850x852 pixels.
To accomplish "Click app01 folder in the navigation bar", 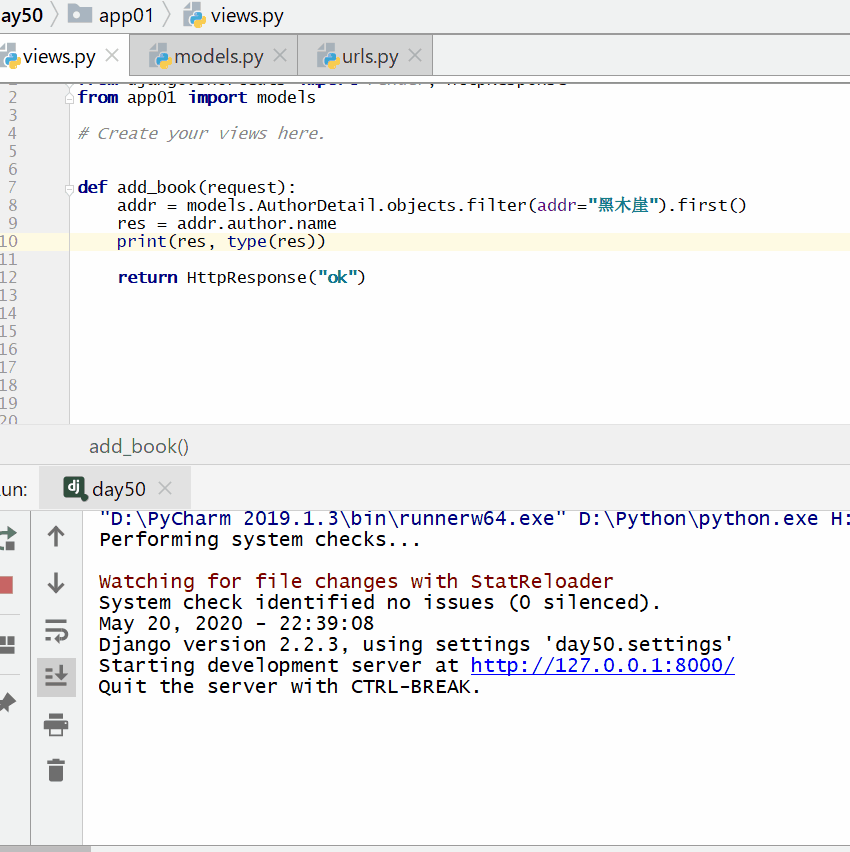I will pyautogui.click(x=126, y=16).
